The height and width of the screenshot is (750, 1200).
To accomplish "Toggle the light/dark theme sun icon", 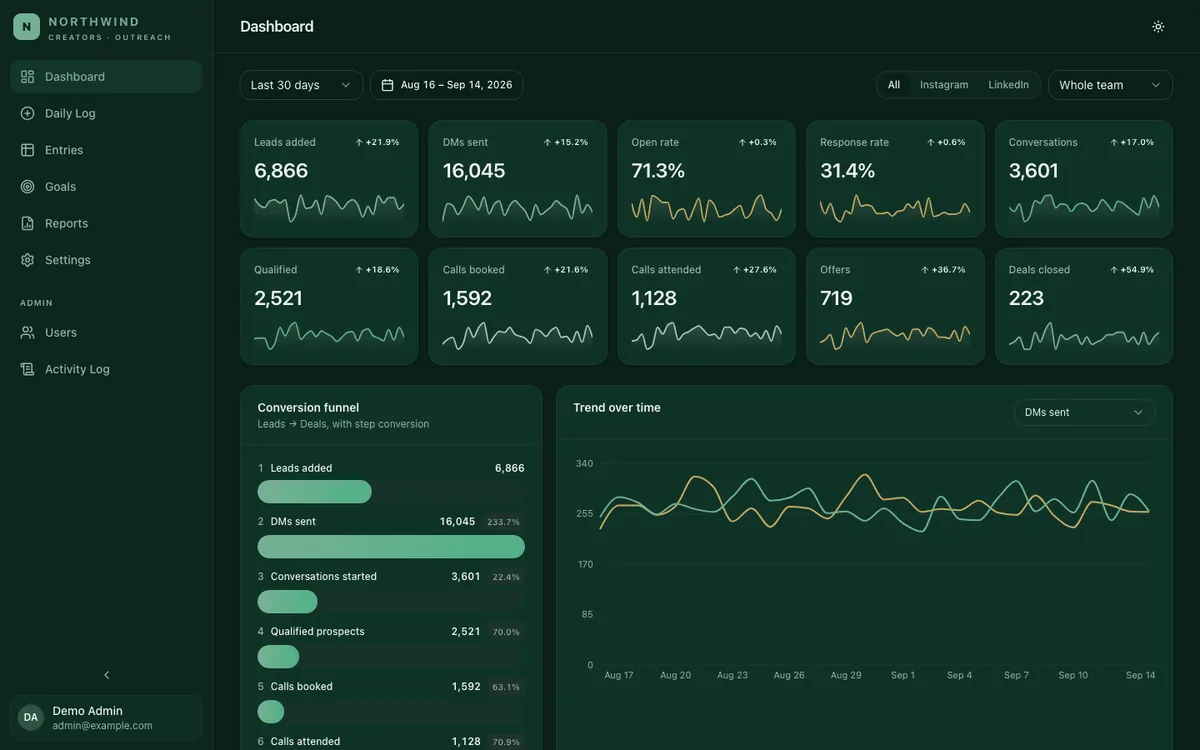I will tap(1158, 27).
